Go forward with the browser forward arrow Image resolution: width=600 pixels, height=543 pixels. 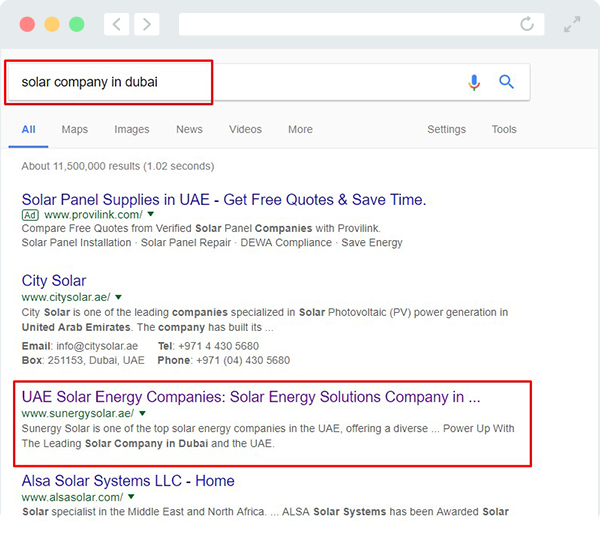click(147, 24)
